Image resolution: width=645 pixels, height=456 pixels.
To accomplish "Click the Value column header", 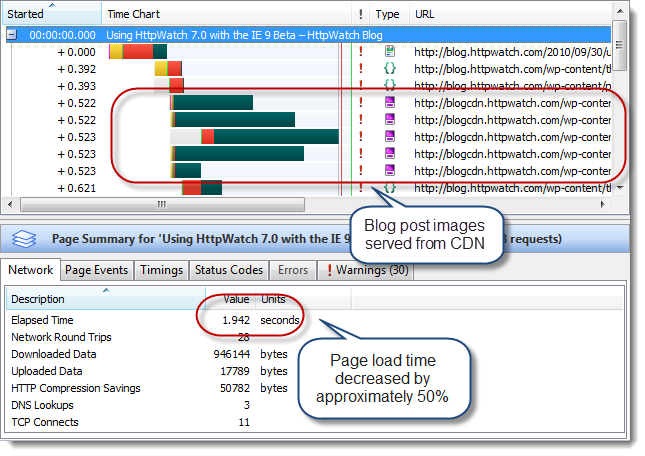I will pyautogui.click(x=230, y=299).
